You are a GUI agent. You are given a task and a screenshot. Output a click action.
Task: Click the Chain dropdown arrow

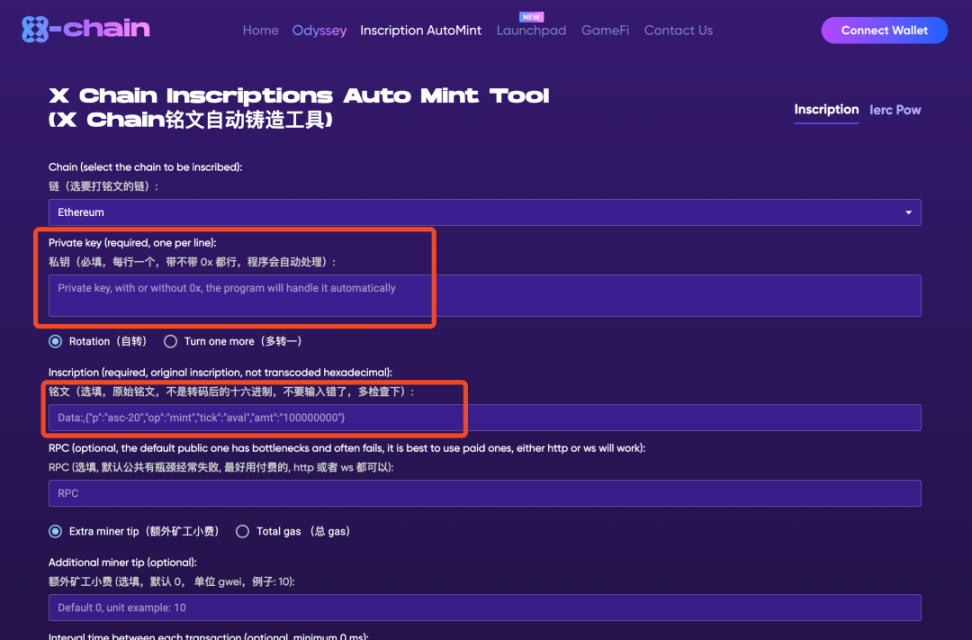tap(908, 212)
